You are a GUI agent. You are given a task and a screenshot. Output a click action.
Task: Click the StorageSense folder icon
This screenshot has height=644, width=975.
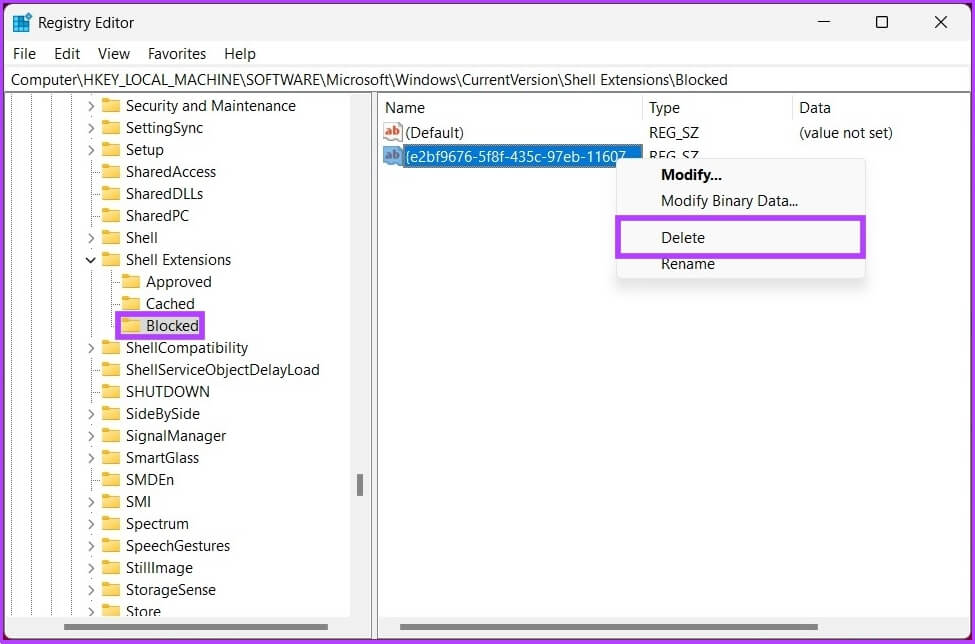[x=111, y=590]
